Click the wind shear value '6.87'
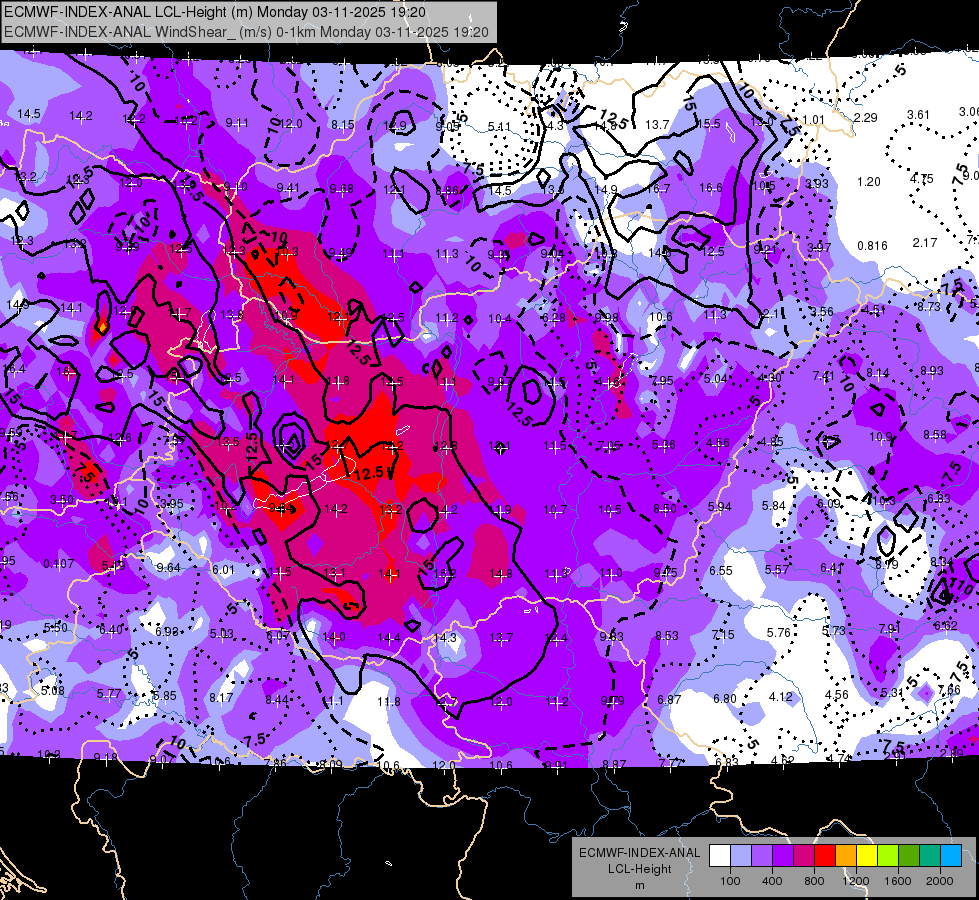979x900 pixels. click(669, 700)
